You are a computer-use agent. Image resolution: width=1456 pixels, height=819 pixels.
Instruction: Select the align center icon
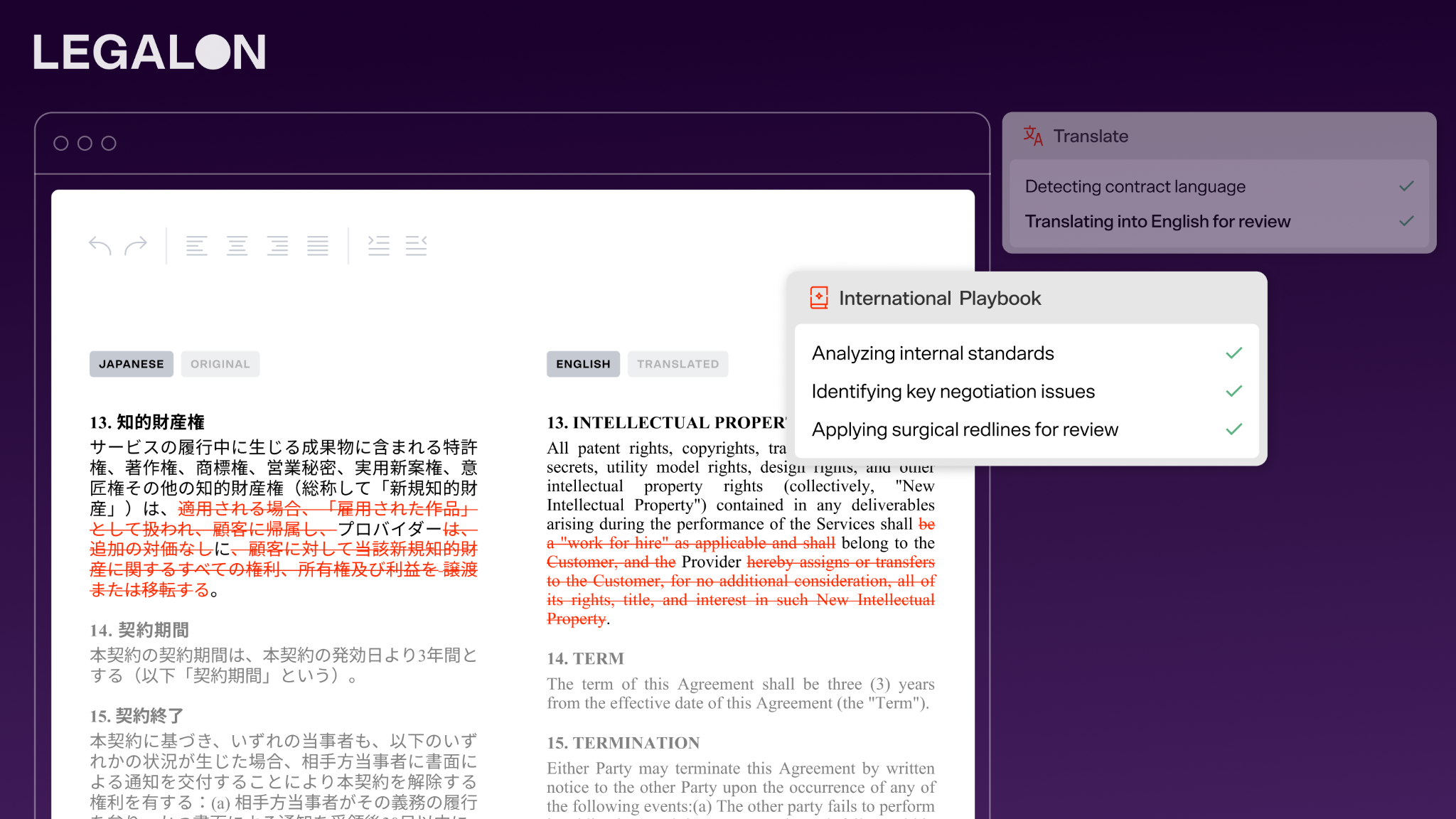coord(237,246)
